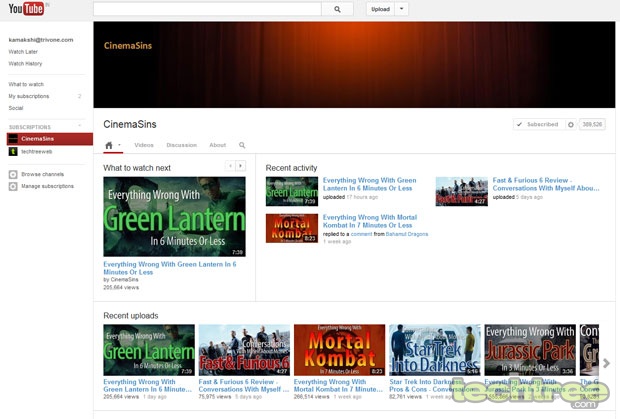Open Mortal Kombat thumbnail in Recent uploads

[x=339, y=350]
